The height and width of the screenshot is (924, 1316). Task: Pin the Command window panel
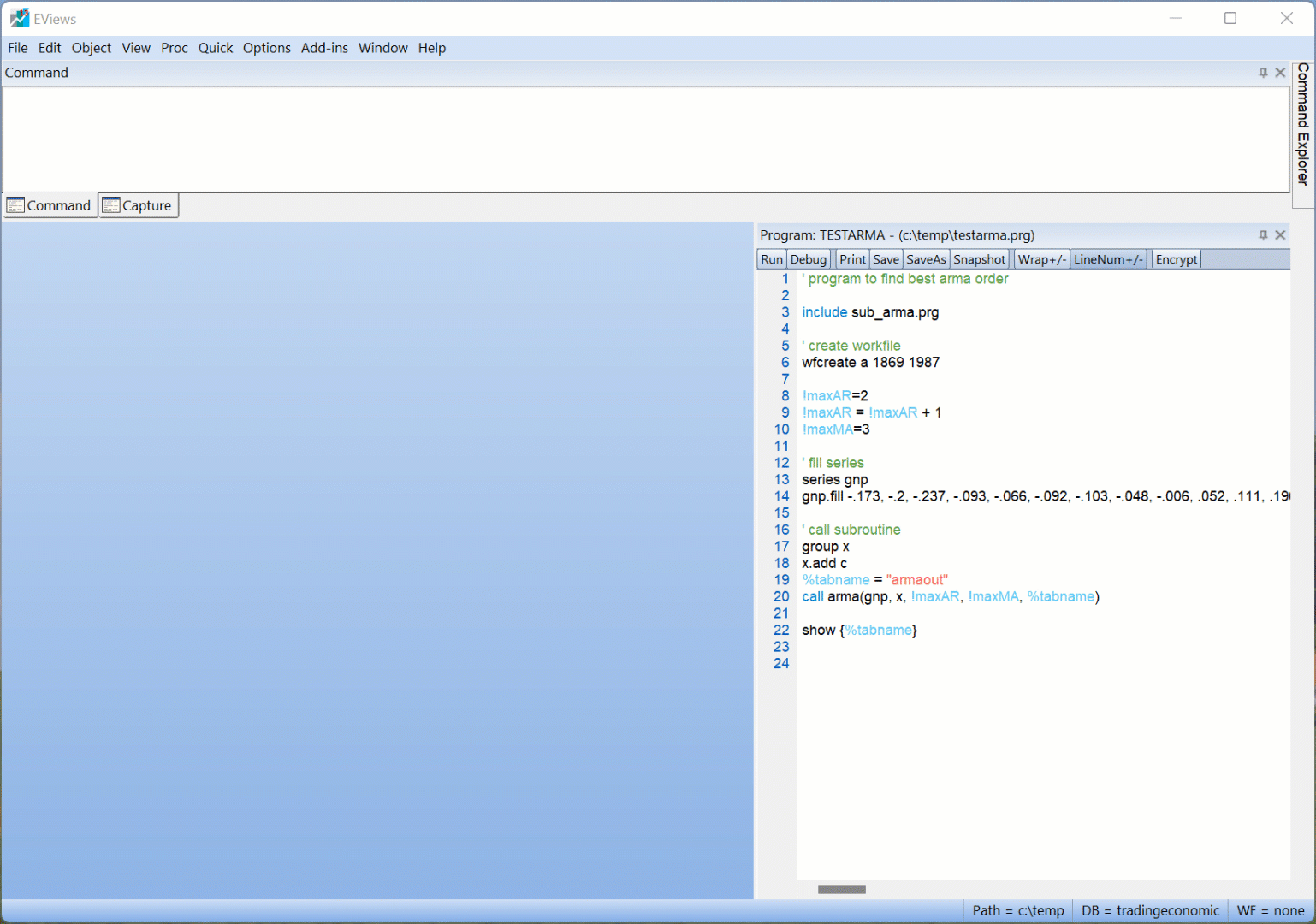[1263, 73]
